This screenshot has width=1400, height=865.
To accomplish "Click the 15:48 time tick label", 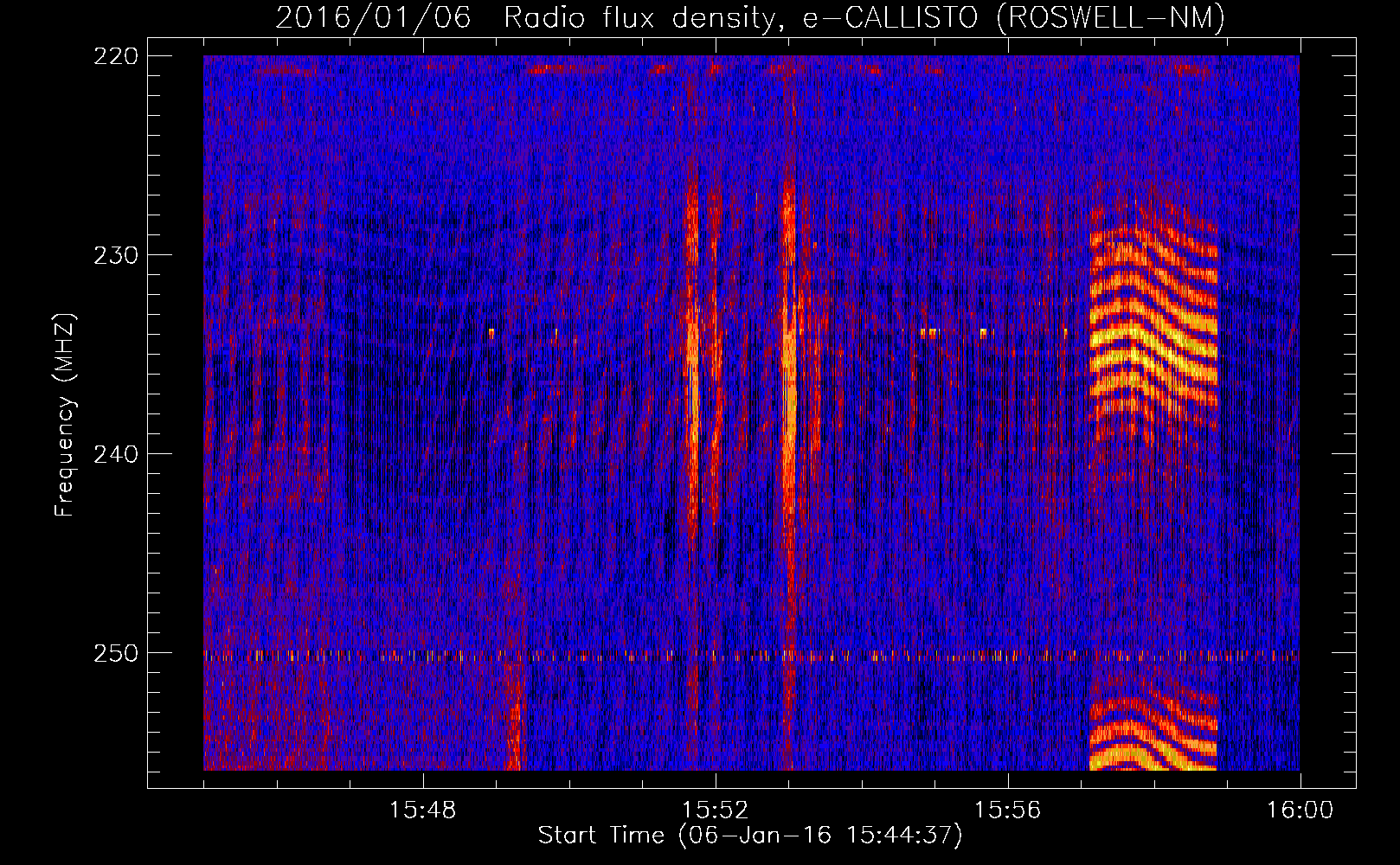I will click(423, 811).
